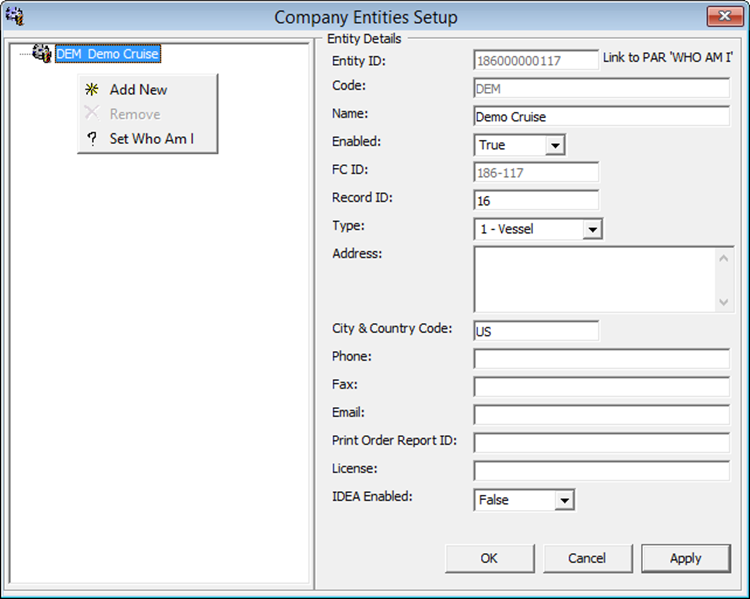Click the Phone input field
The width and height of the screenshot is (750, 599).
coord(602,359)
